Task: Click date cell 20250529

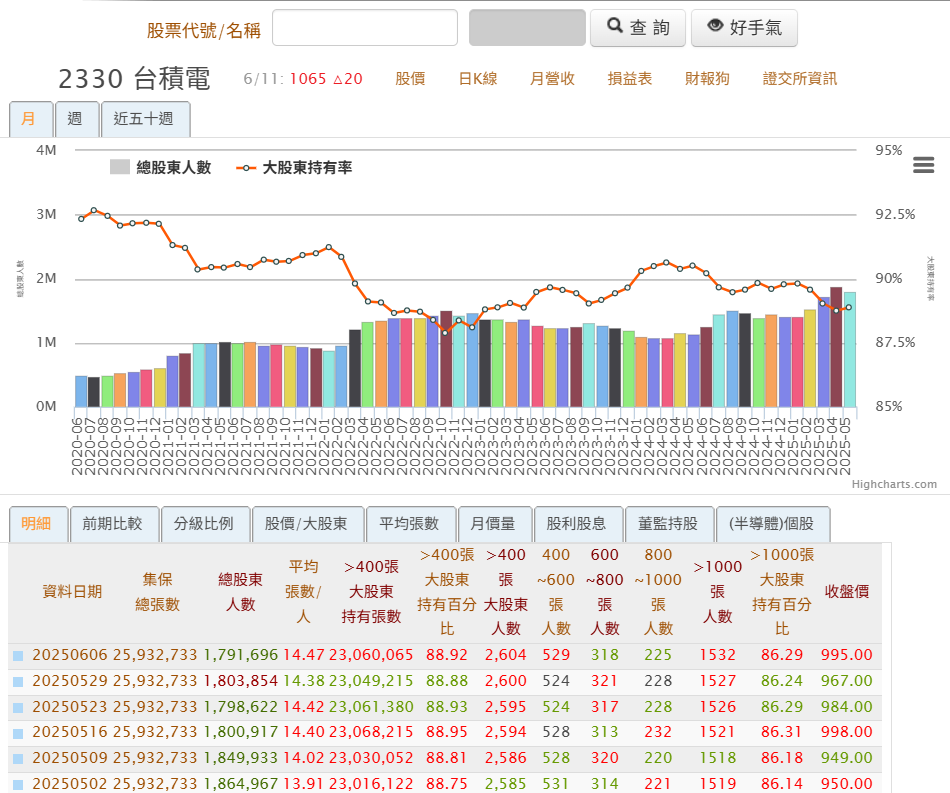Action: (x=70, y=681)
